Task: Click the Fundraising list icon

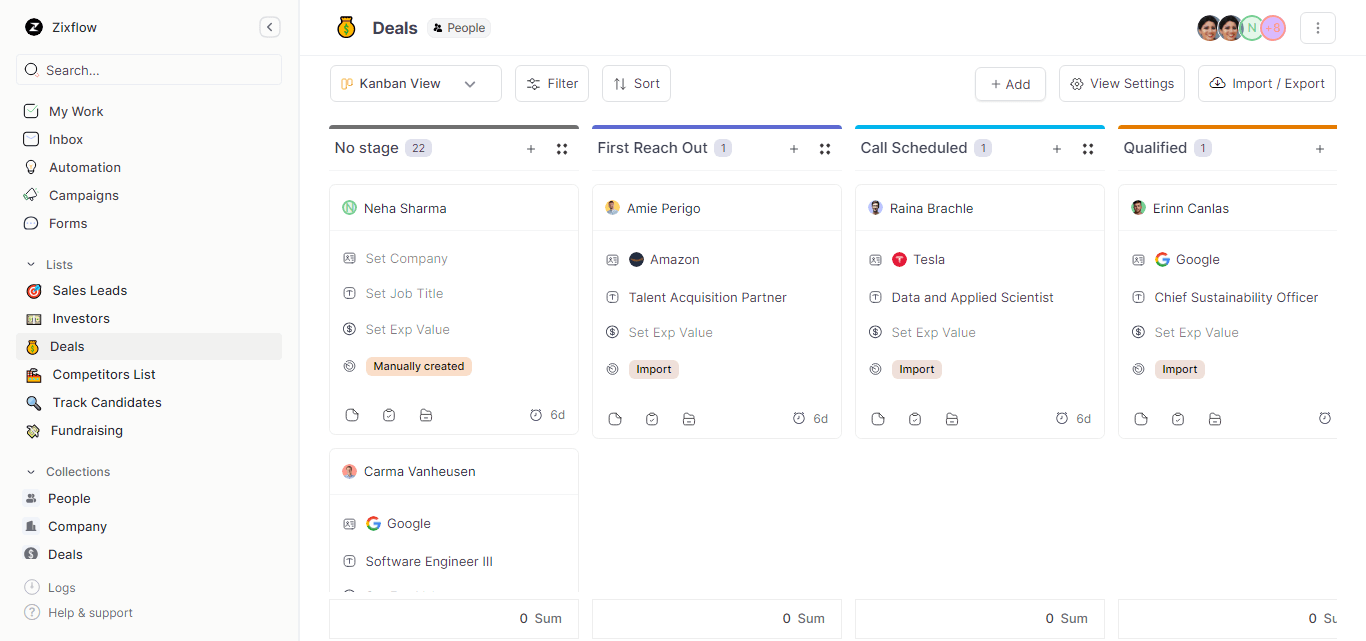Action: click(x=31, y=430)
